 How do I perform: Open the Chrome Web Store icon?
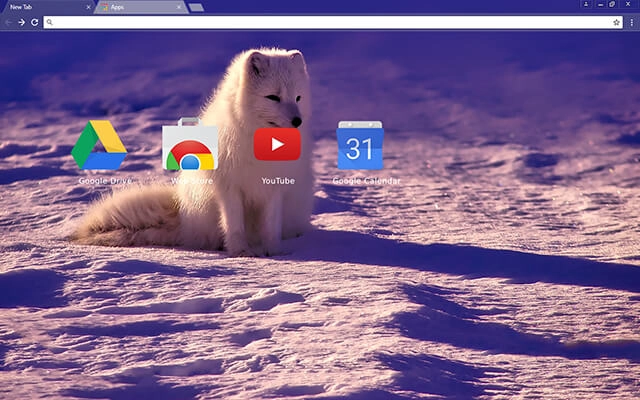(190, 144)
